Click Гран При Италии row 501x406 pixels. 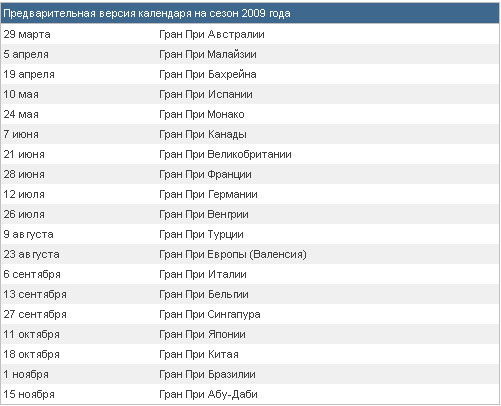coord(250,274)
